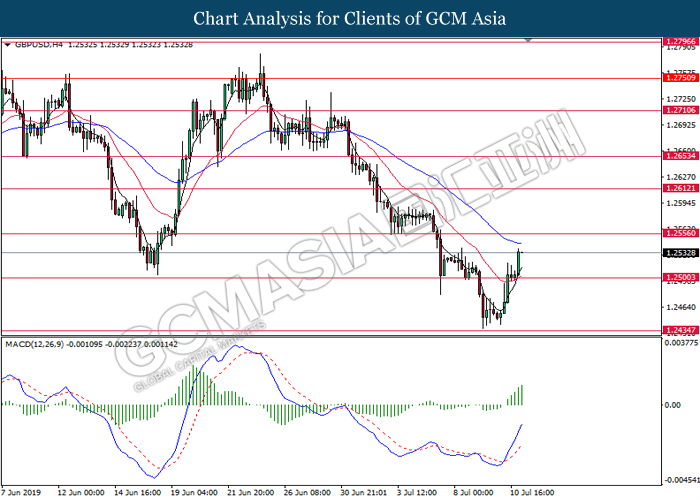Click the 7 Jun 2019 date label
Image resolution: width=700 pixels, height=500 pixels.
click(21, 493)
